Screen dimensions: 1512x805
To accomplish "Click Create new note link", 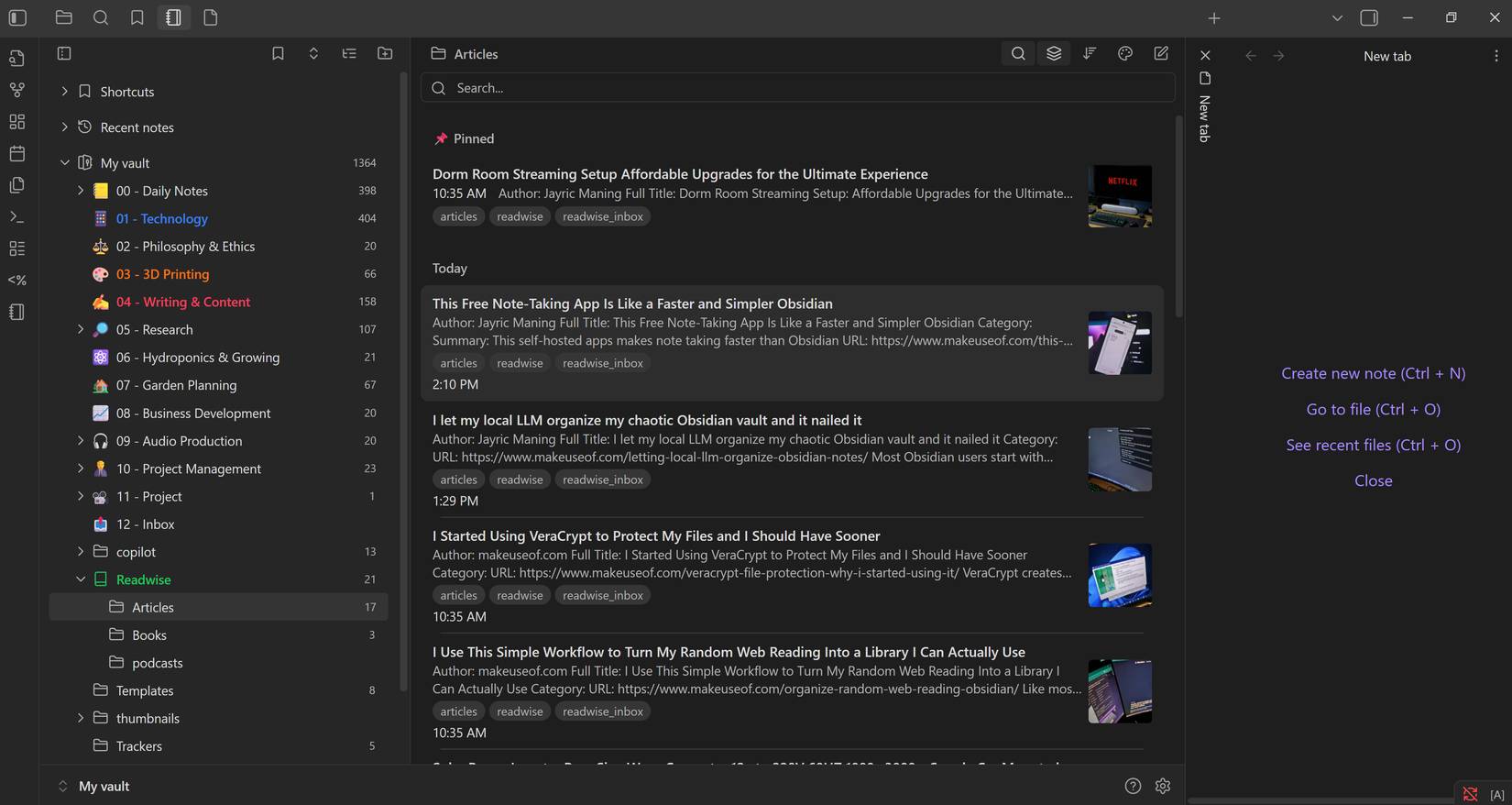I will tap(1373, 373).
